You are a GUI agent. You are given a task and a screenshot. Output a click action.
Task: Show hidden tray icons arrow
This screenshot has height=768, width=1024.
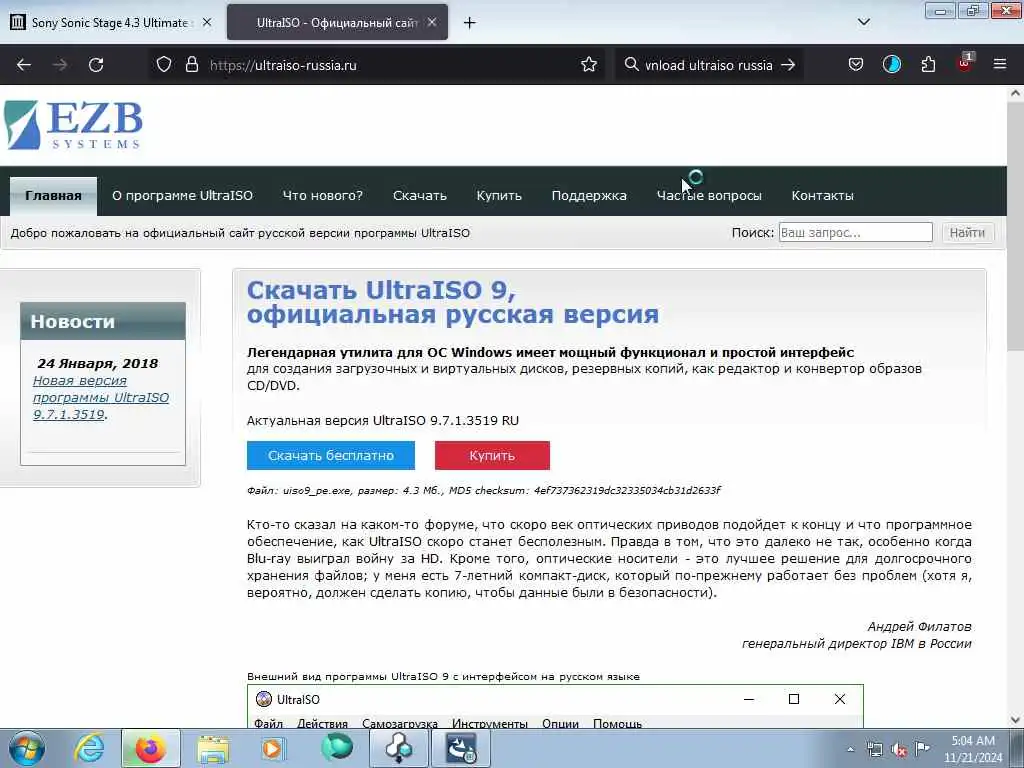click(850, 749)
